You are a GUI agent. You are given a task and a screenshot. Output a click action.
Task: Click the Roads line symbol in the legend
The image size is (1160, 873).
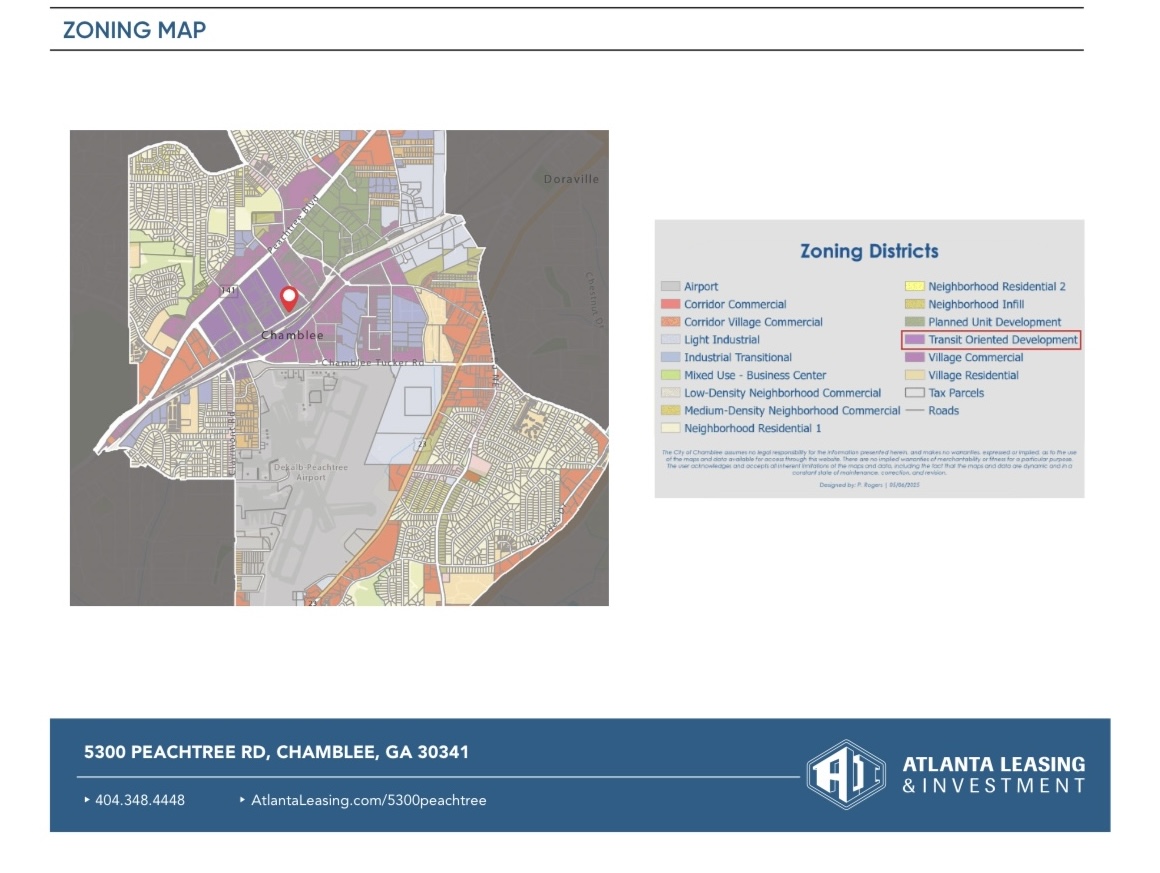(913, 411)
